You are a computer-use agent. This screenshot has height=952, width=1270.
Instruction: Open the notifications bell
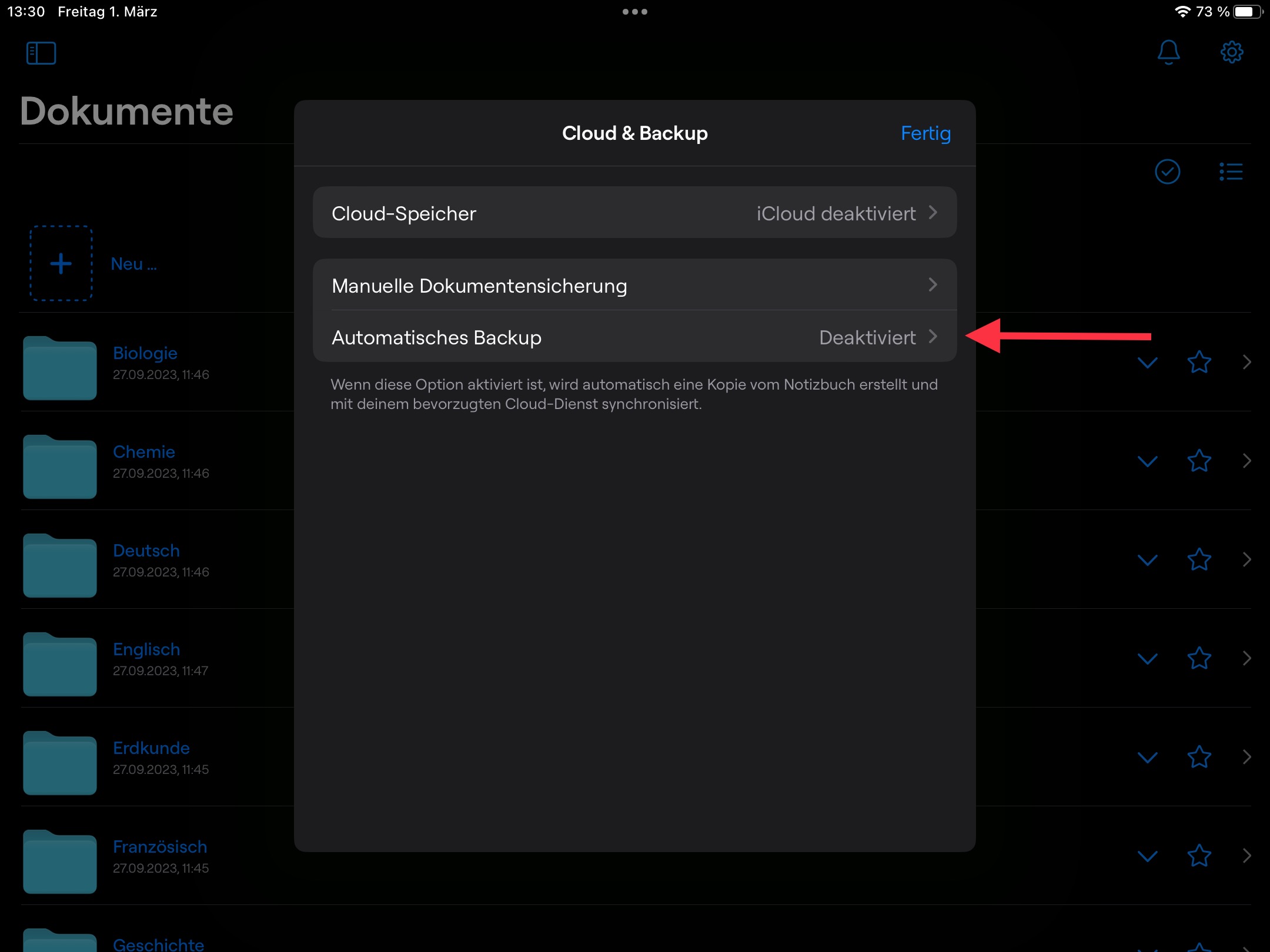click(x=1168, y=52)
